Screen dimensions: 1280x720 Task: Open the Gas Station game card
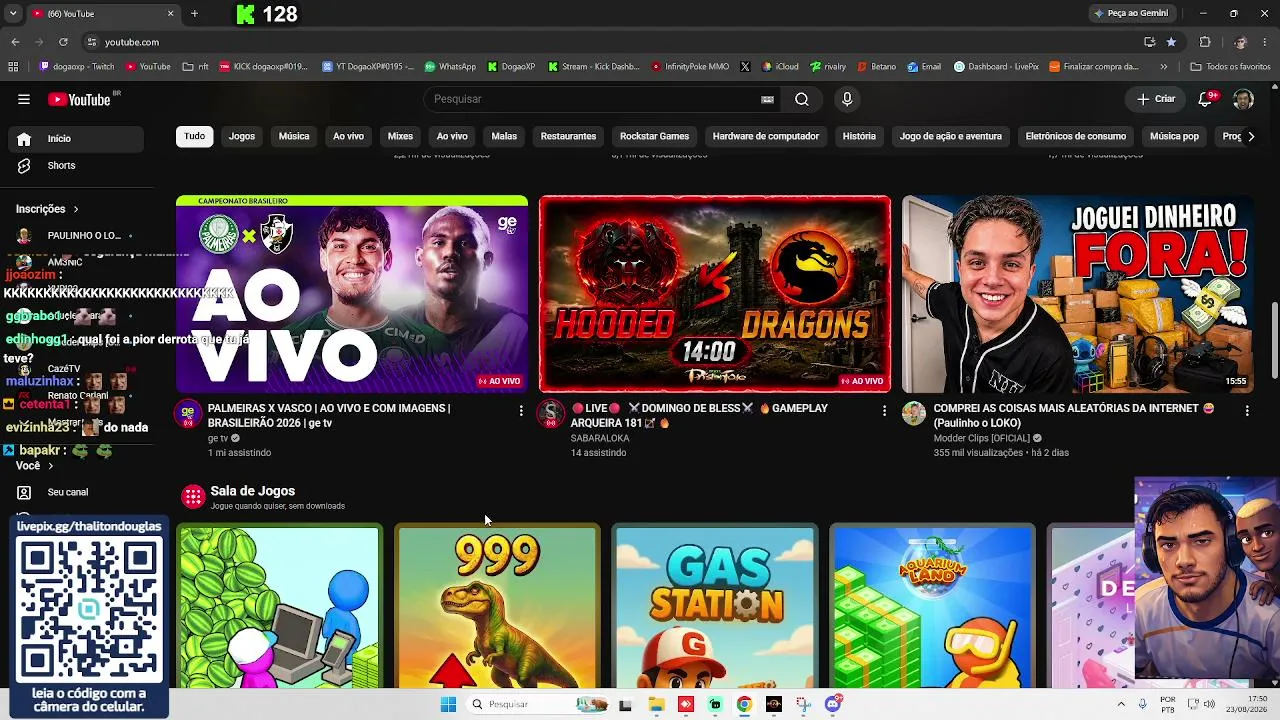(714, 606)
